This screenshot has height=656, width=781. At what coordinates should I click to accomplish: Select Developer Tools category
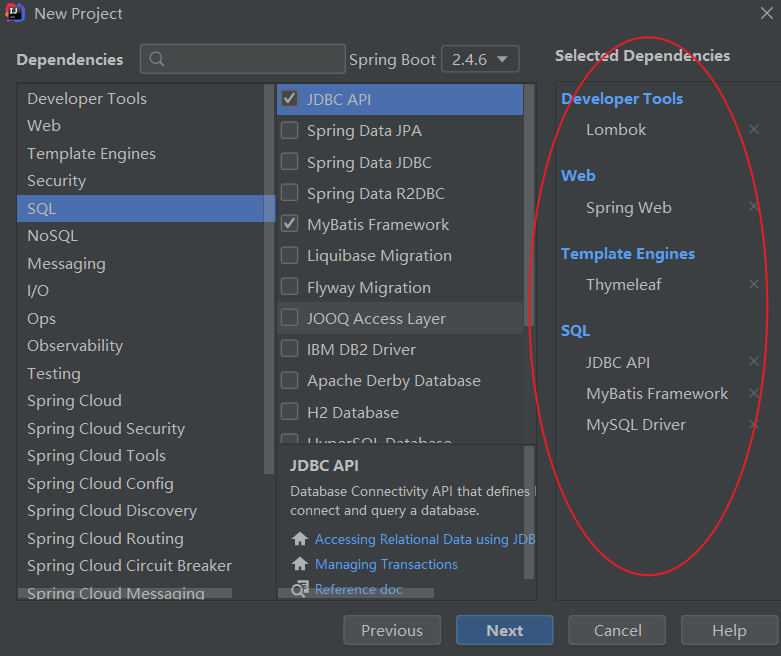(141, 99)
